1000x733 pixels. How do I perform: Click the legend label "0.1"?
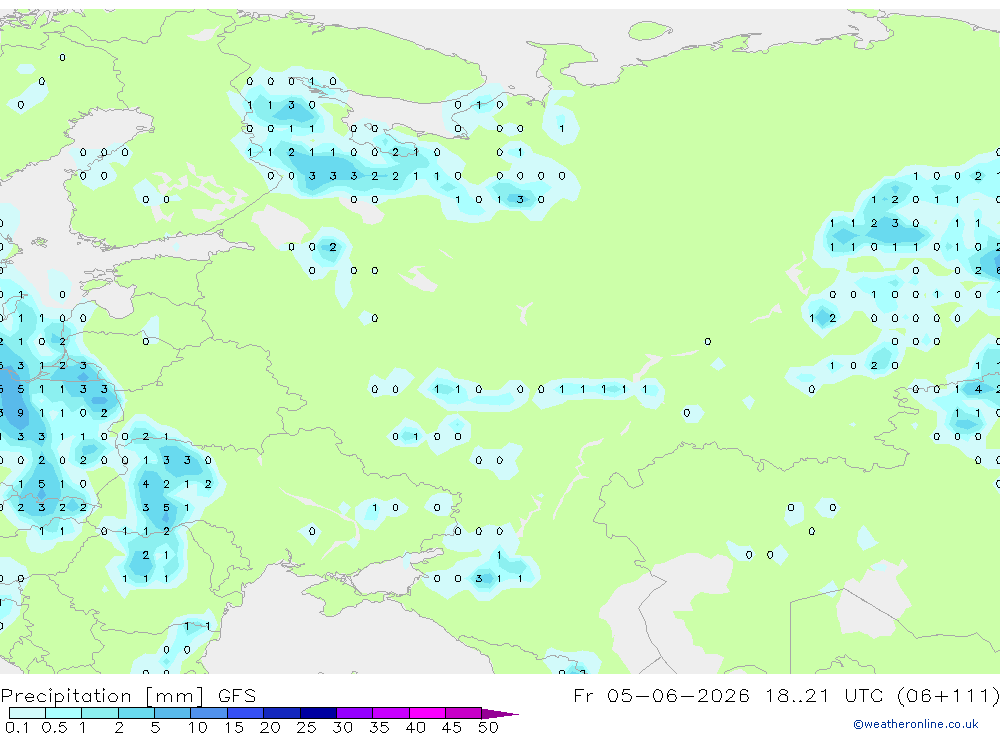pos(17,727)
